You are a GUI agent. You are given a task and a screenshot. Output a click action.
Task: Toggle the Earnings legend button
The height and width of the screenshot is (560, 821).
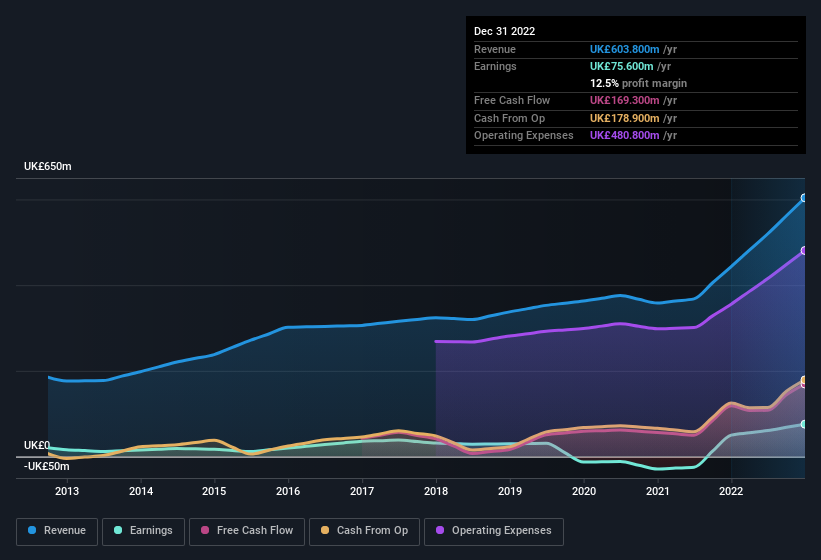tap(143, 531)
